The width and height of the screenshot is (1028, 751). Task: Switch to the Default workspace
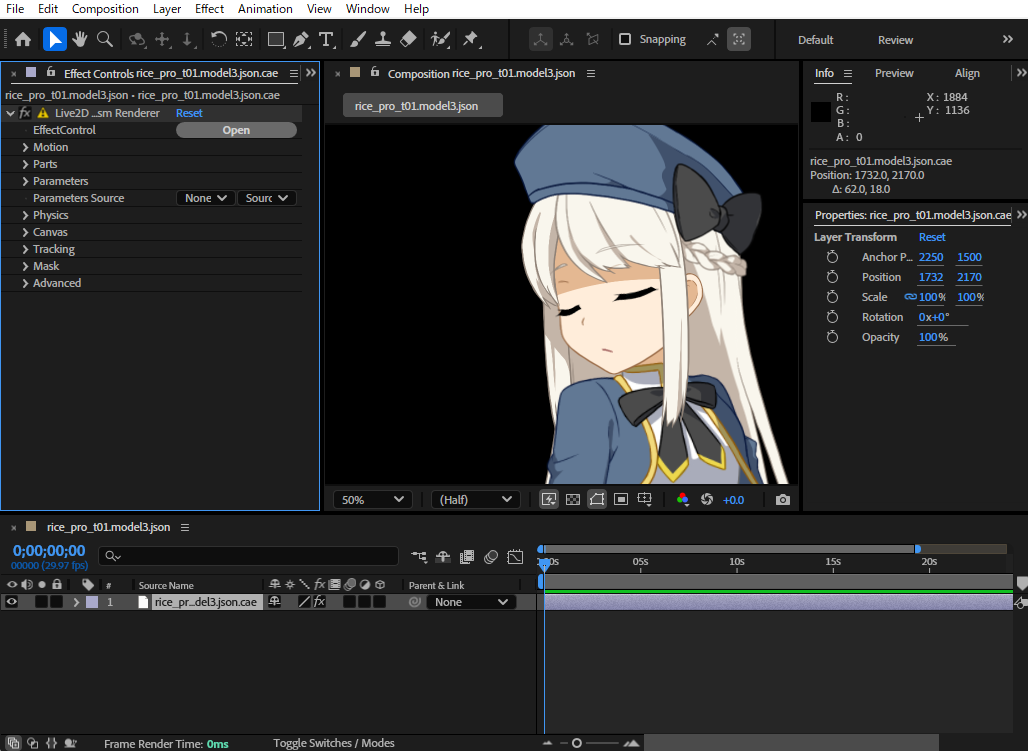[816, 40]
